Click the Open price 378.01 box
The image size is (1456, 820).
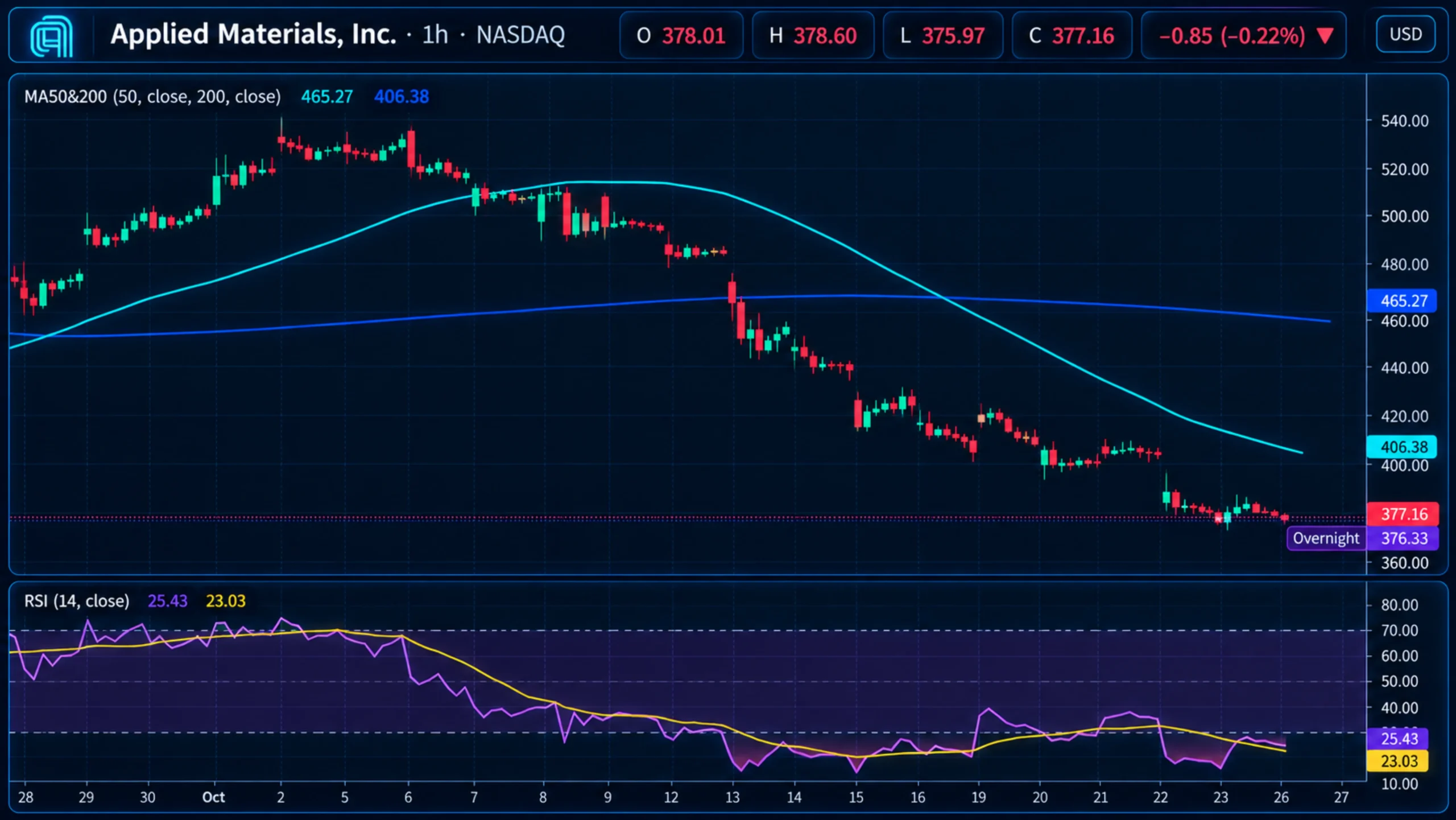click(x=681, y=35)
